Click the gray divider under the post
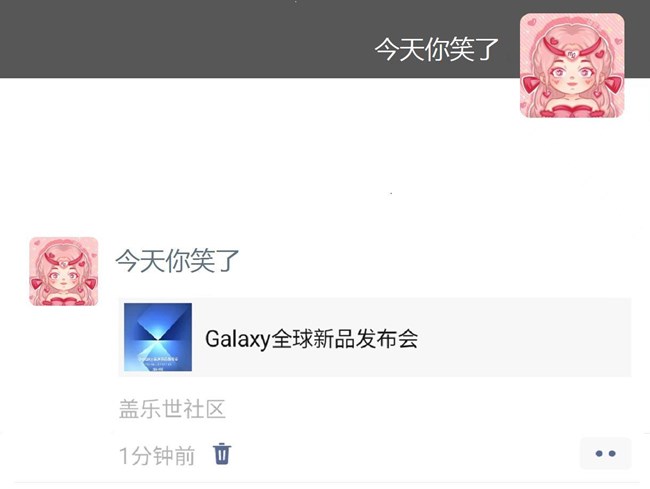650x489 pixels. (x=327, y=482)
